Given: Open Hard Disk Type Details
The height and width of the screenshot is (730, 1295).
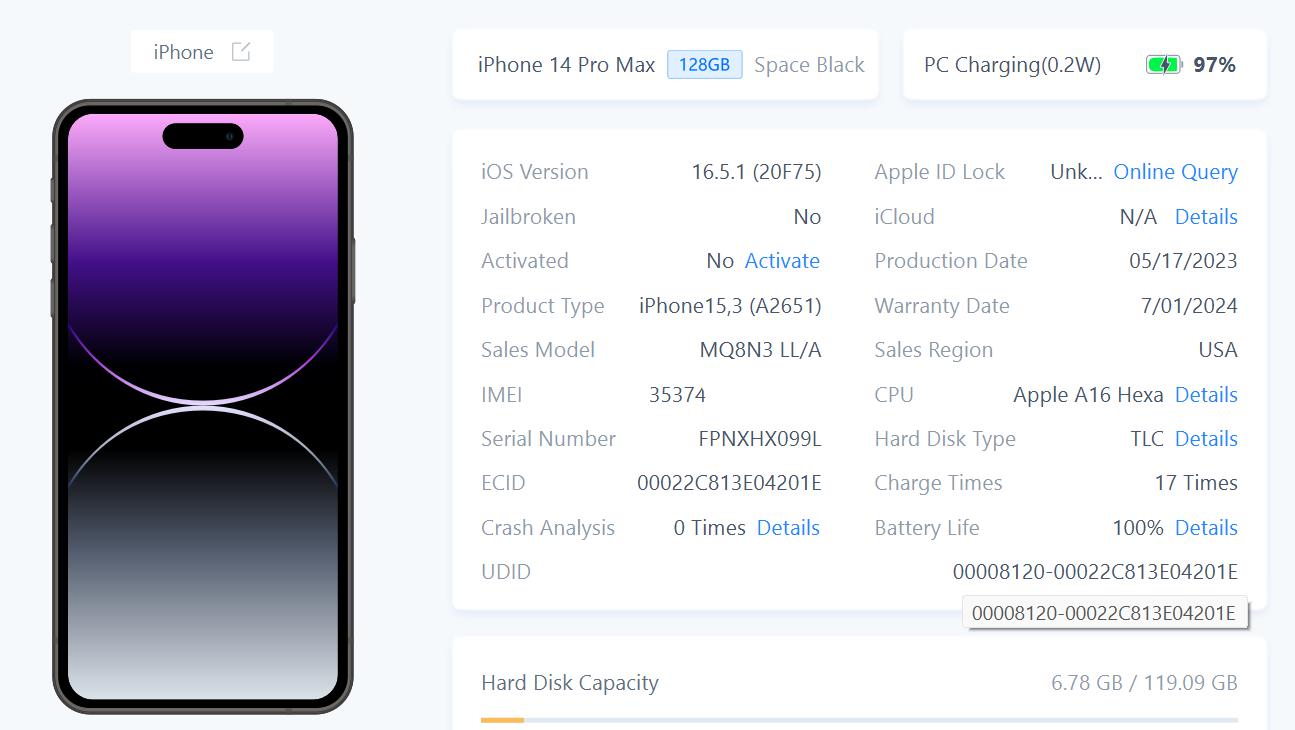Looking at the screenshot, I should (x=1206, y=439).
